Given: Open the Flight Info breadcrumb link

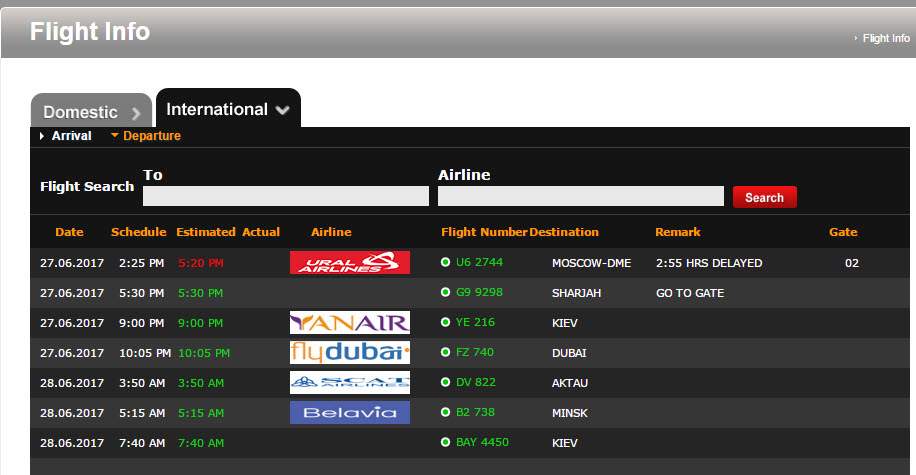Looking at the screenshot, I should pos(885,38).
